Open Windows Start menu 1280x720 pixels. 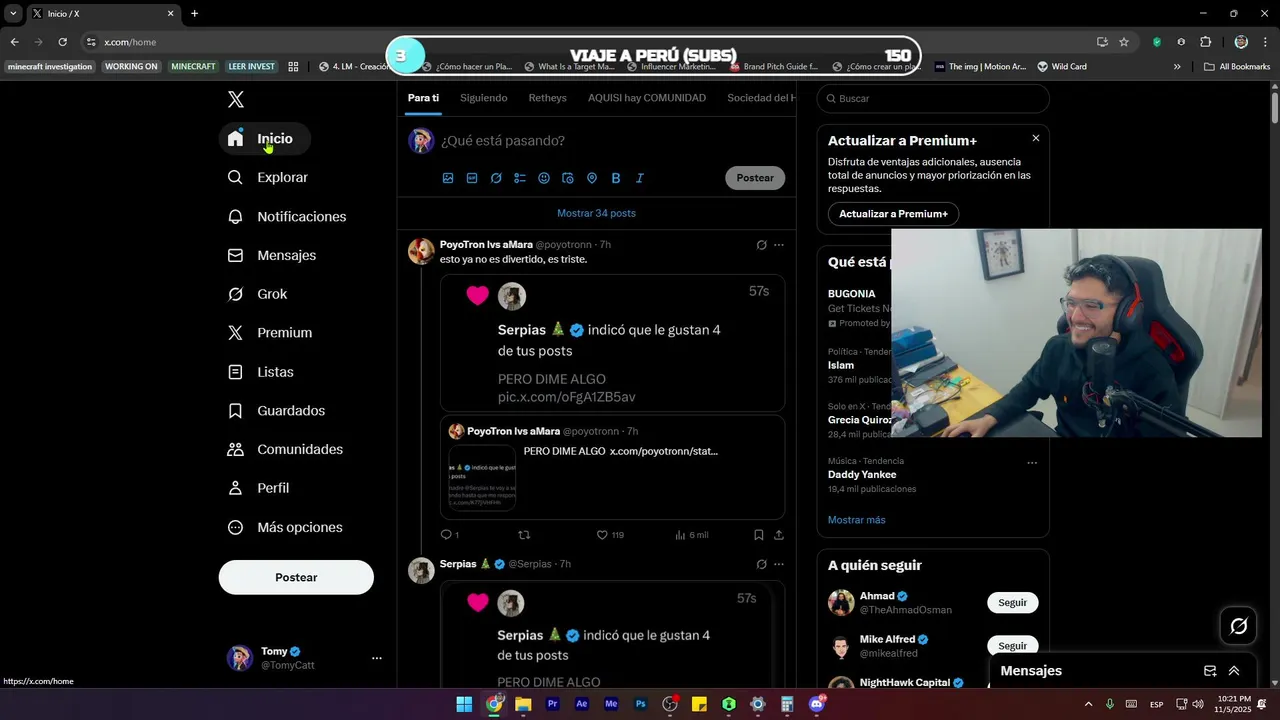click(x=464, y=704)
